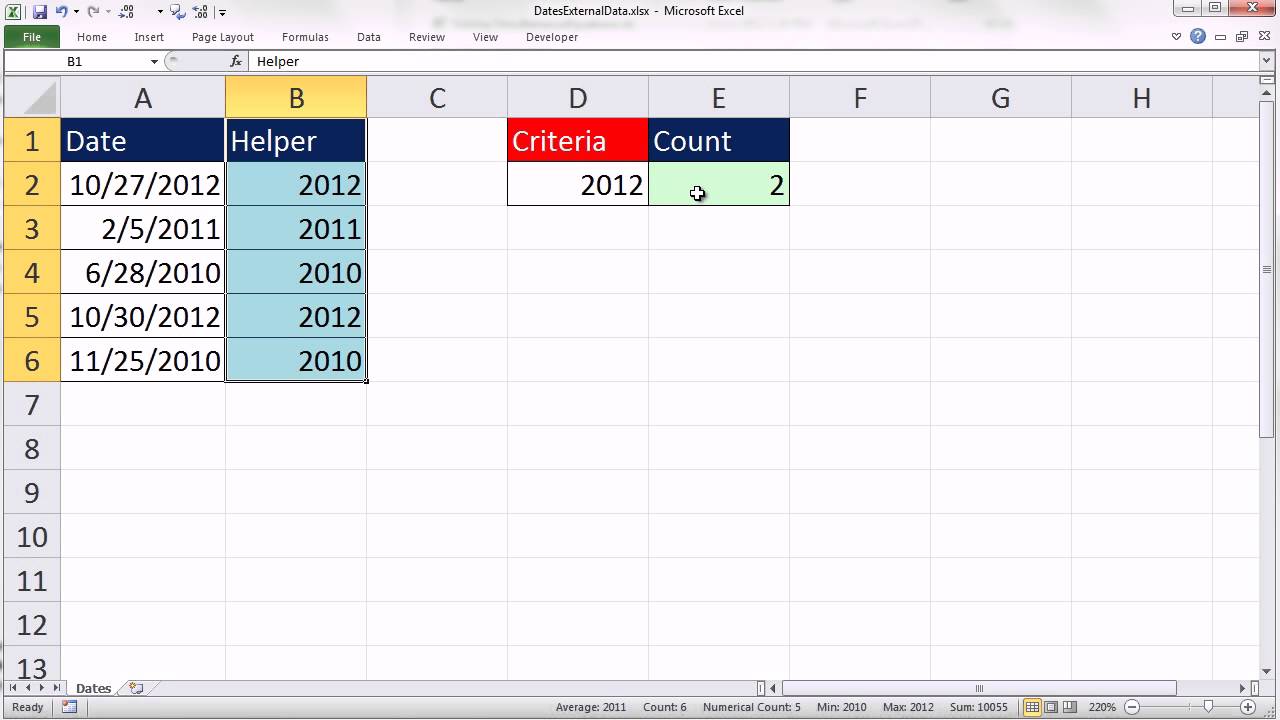Open the dropdown arrow before the comment icon

pos(160,13)
